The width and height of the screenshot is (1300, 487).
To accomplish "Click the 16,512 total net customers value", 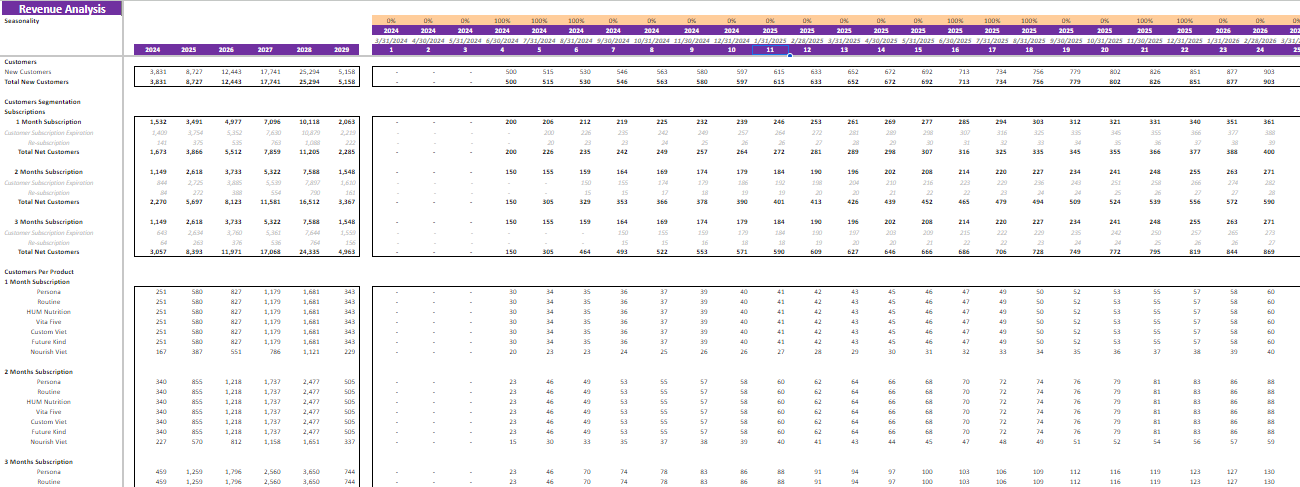I will click(304, 202).
